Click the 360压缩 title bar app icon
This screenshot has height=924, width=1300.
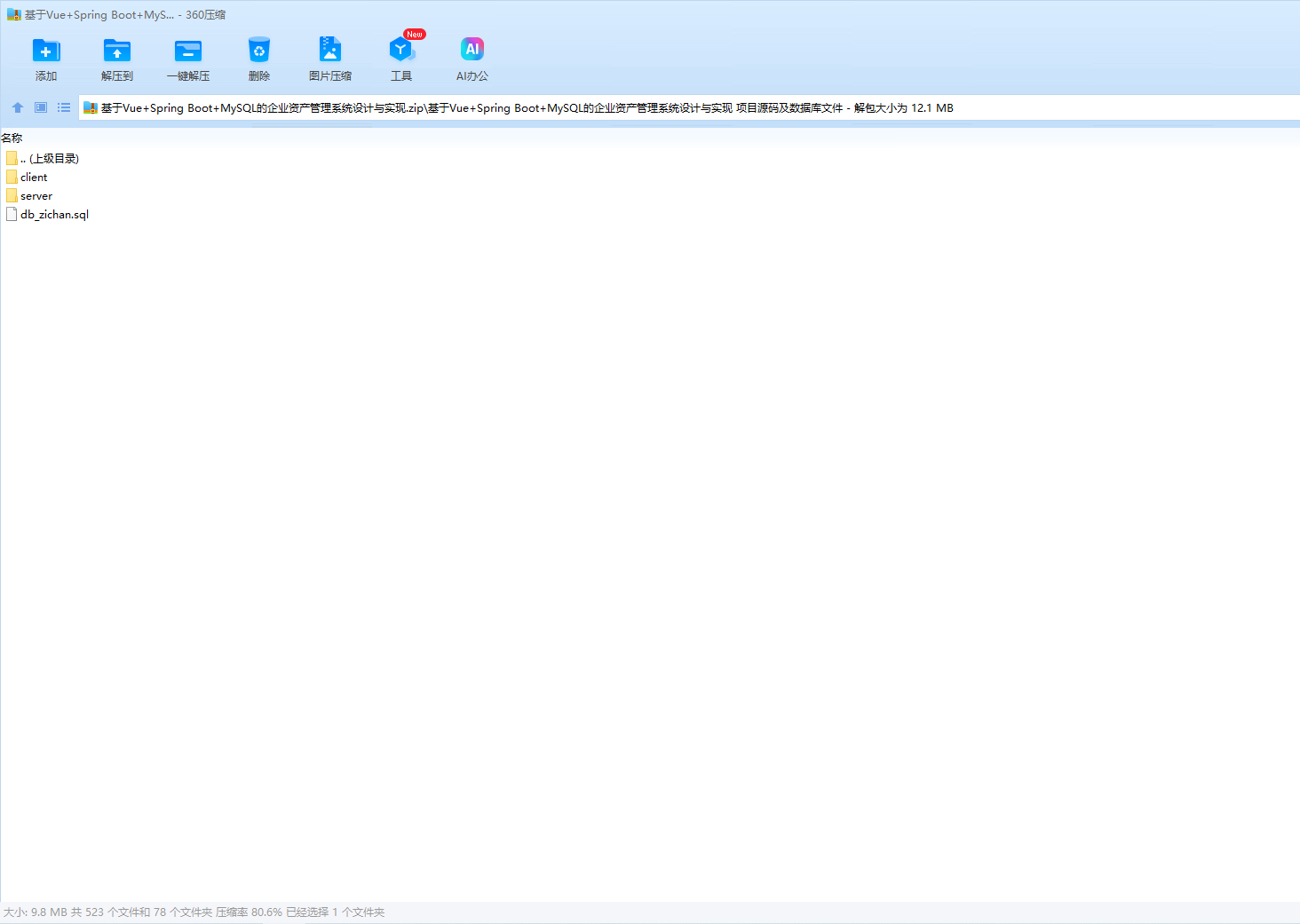click(14, 15)
